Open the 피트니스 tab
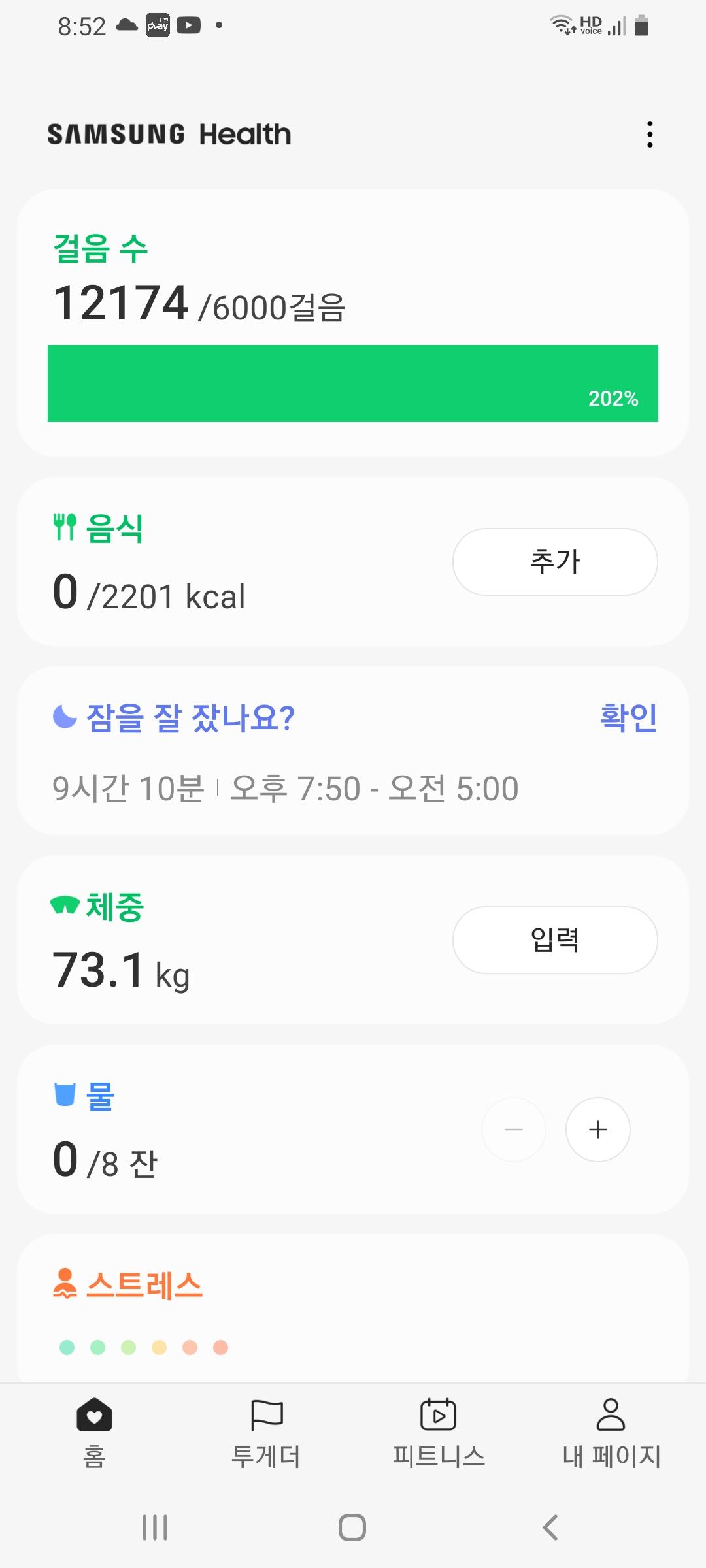706x1568 pixels. coord(439,1432)
